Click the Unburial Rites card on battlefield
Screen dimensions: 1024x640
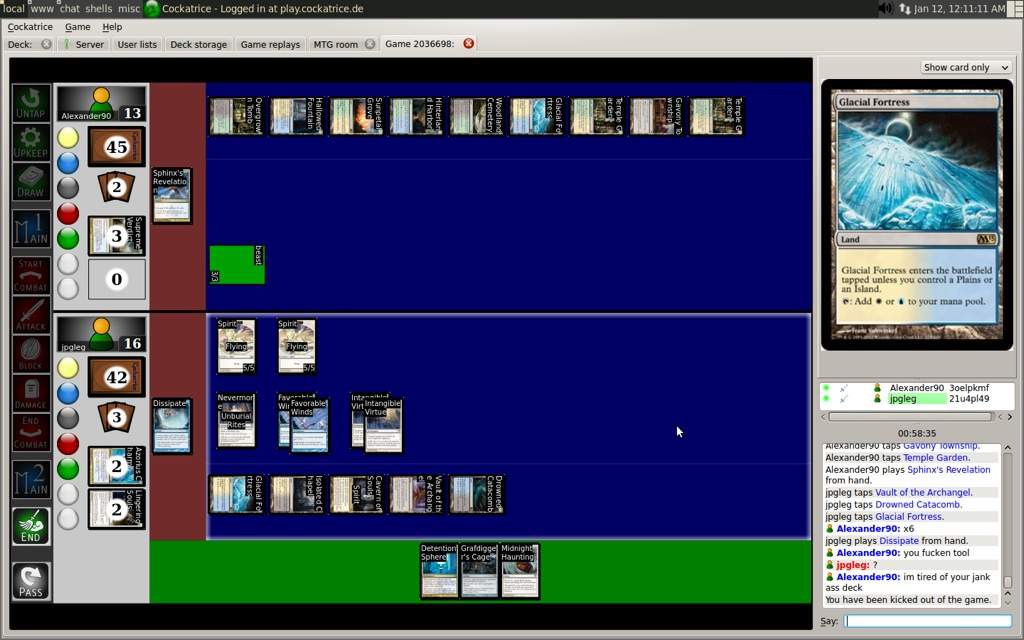click(x=236, y=420)
